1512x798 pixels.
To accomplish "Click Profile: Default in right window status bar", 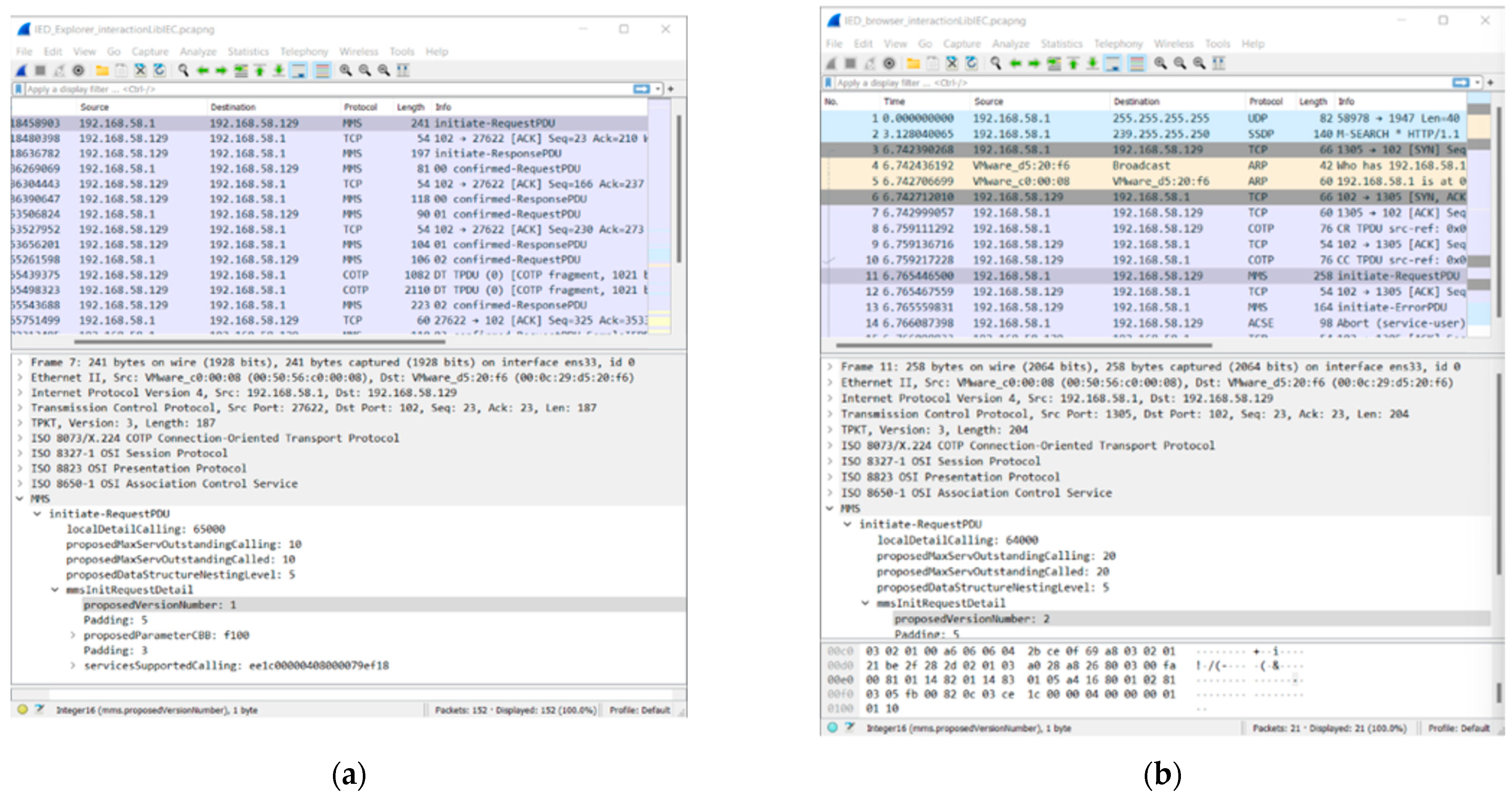I will [x=1458, y=728].
